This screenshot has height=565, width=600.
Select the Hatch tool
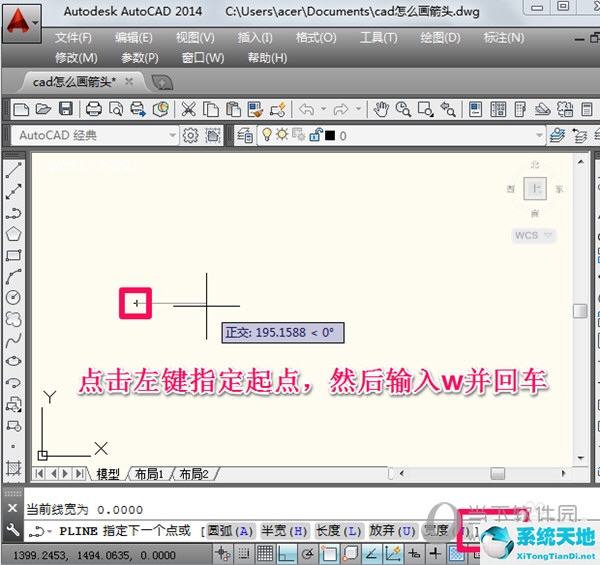point(13,467)
